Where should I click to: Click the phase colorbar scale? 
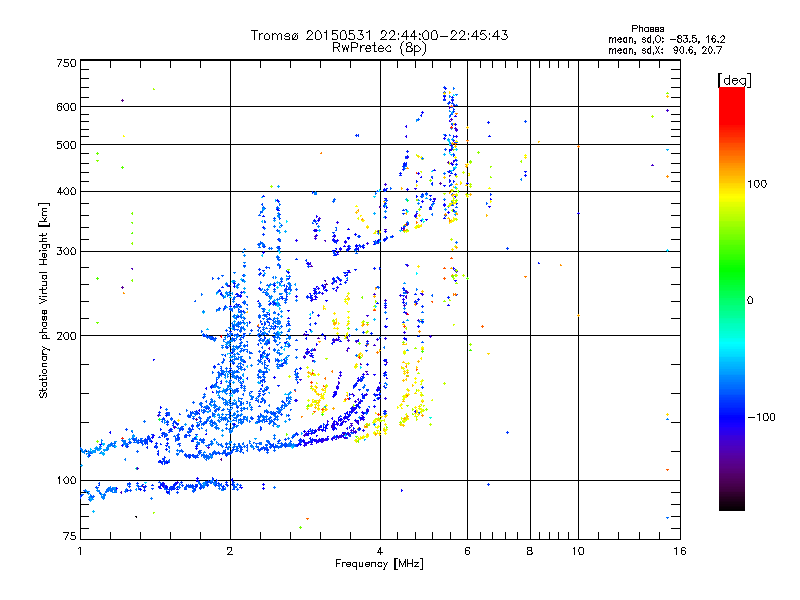[732, 298]
